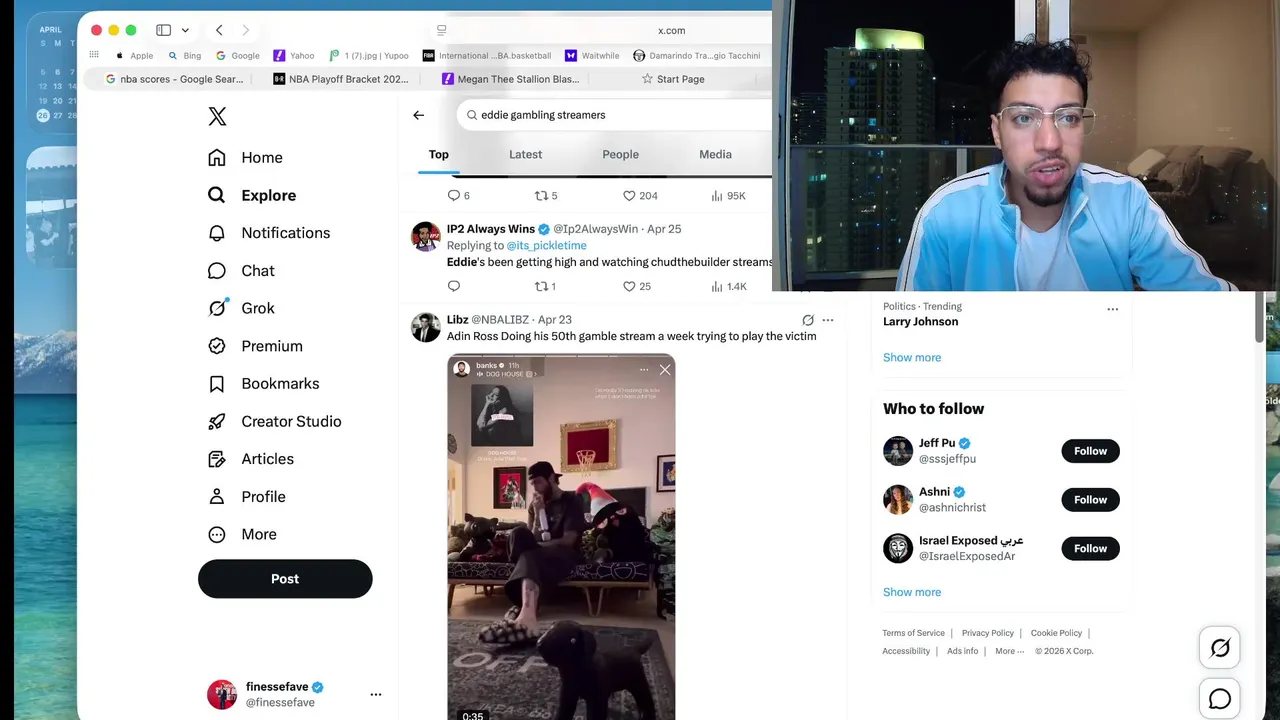Click the search box with eddie gambling streamers
The image size is (1280, 720).
615,115
